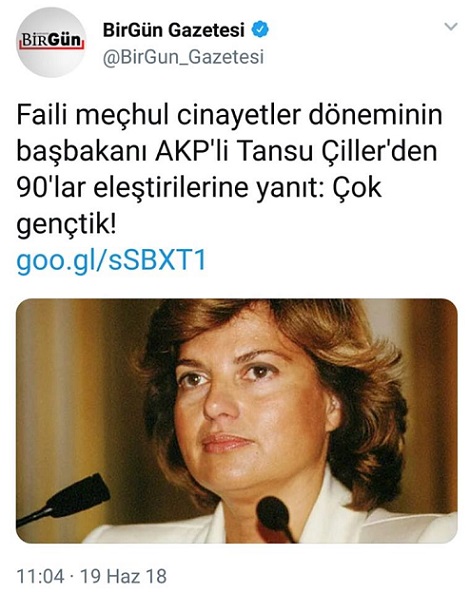Select the 19 Haz 18 date

124,576
